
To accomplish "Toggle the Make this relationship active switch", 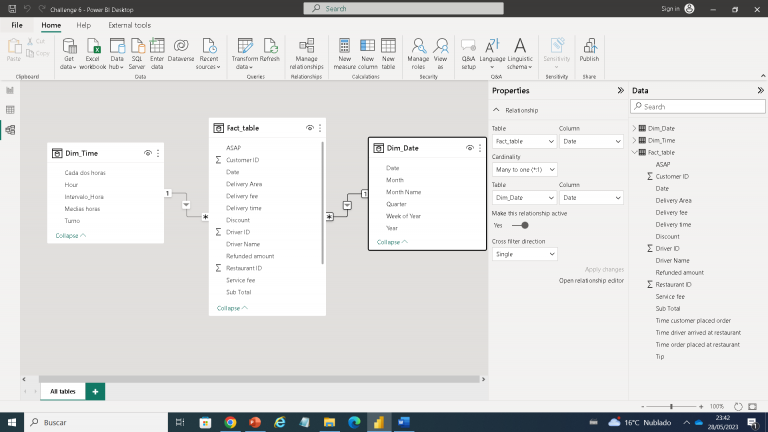I will [x=522, y=225].
